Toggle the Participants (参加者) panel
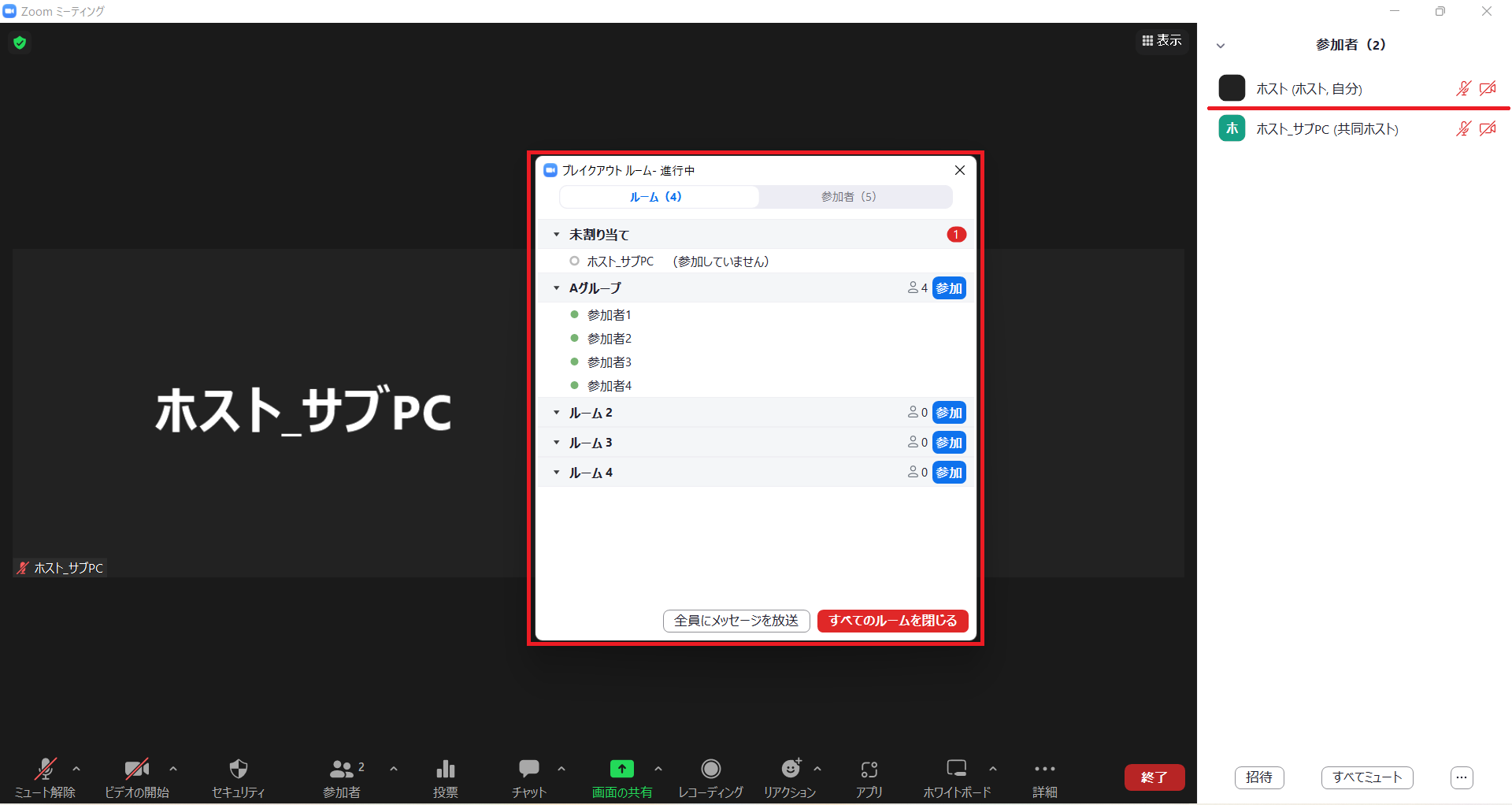Image resolution: width=1512 pixels, height=805 pixels. 341,770
